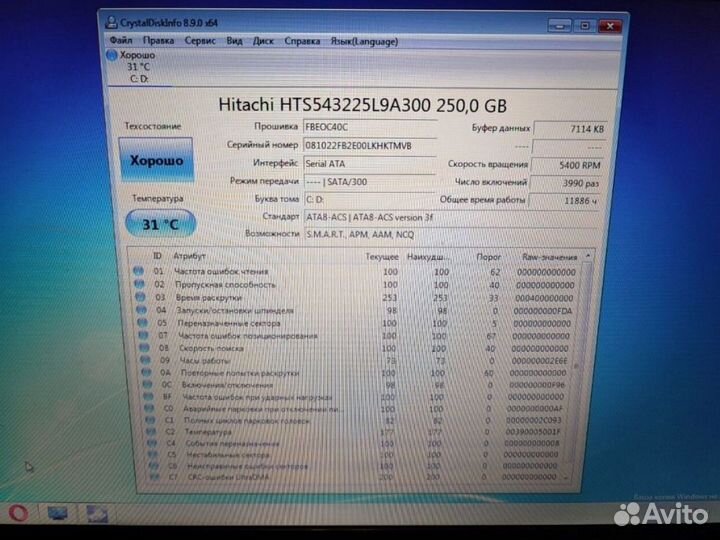
Task: Click status icon for 03 Время раскрутки
Action: (x=141, y=297)
